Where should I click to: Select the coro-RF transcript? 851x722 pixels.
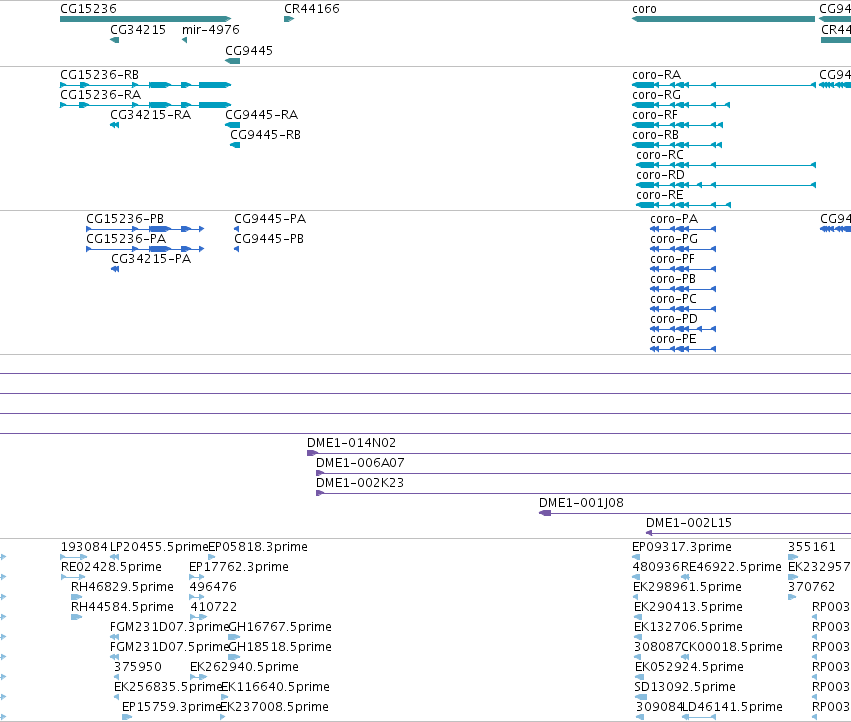(x=677, y=125)
